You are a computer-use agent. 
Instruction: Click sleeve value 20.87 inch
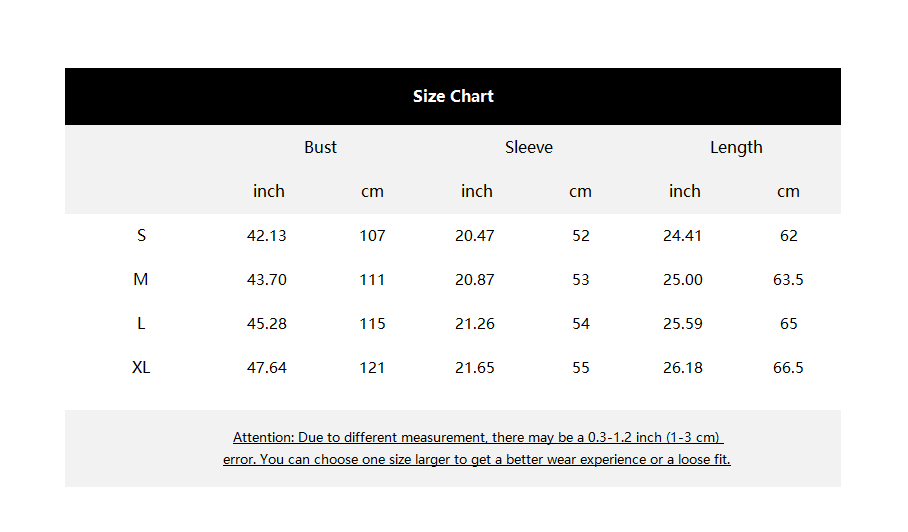(x=475, y=280)
